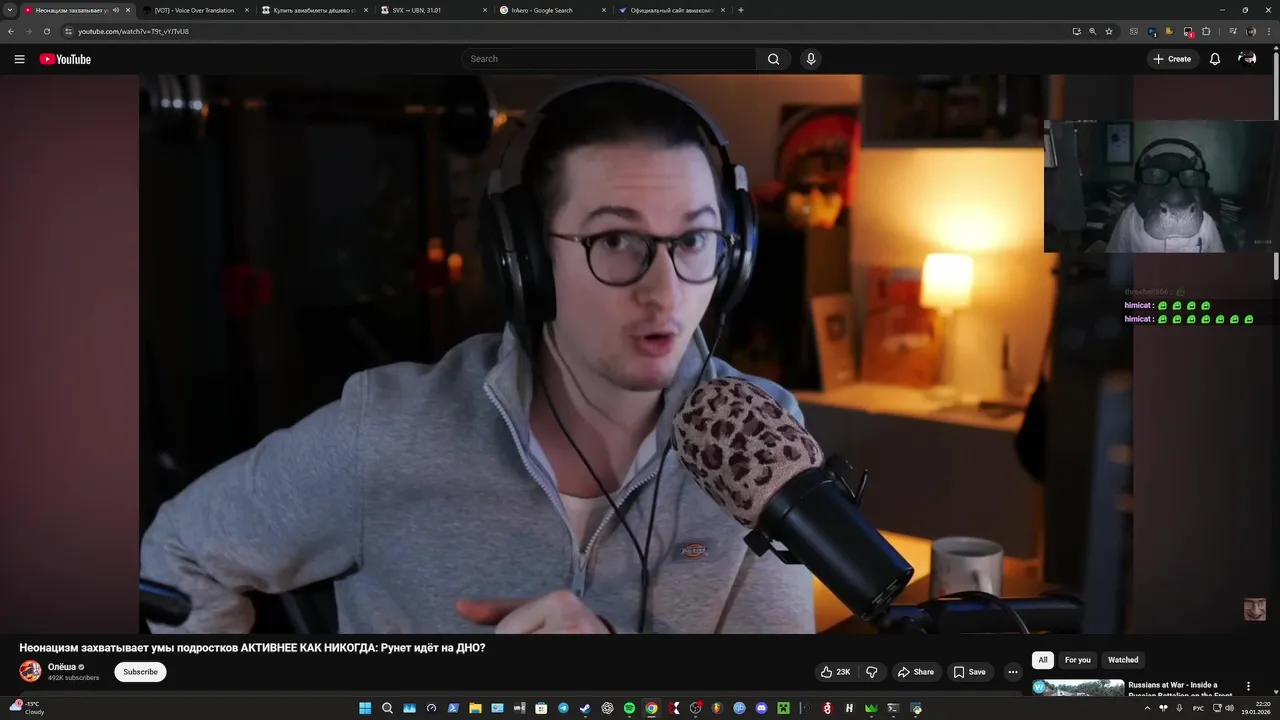Mute the YouTube tab audio icon
The image size is (1280, 720).
[x=116, y=10]
